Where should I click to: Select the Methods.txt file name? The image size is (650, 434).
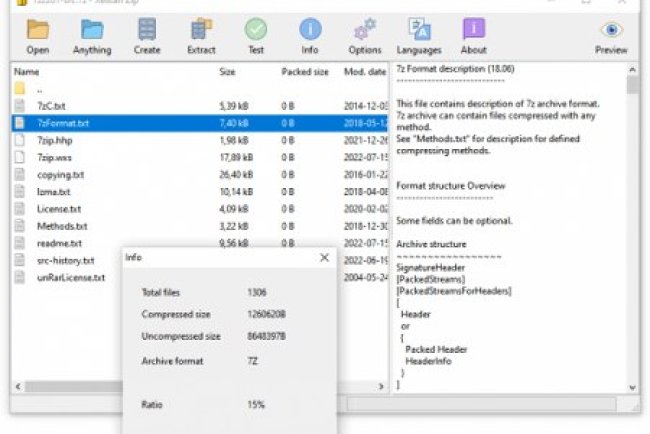62,226
